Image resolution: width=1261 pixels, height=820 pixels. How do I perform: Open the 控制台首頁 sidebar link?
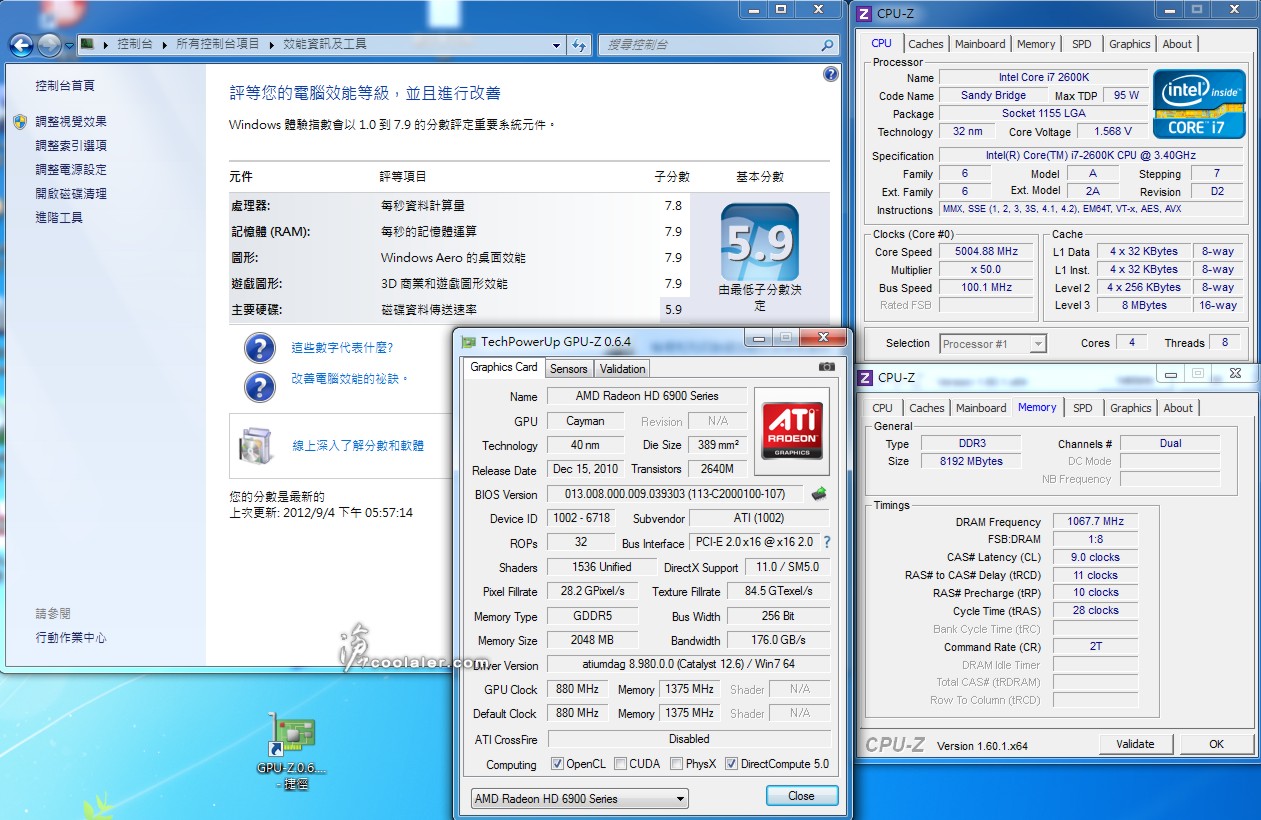(65, 86)
